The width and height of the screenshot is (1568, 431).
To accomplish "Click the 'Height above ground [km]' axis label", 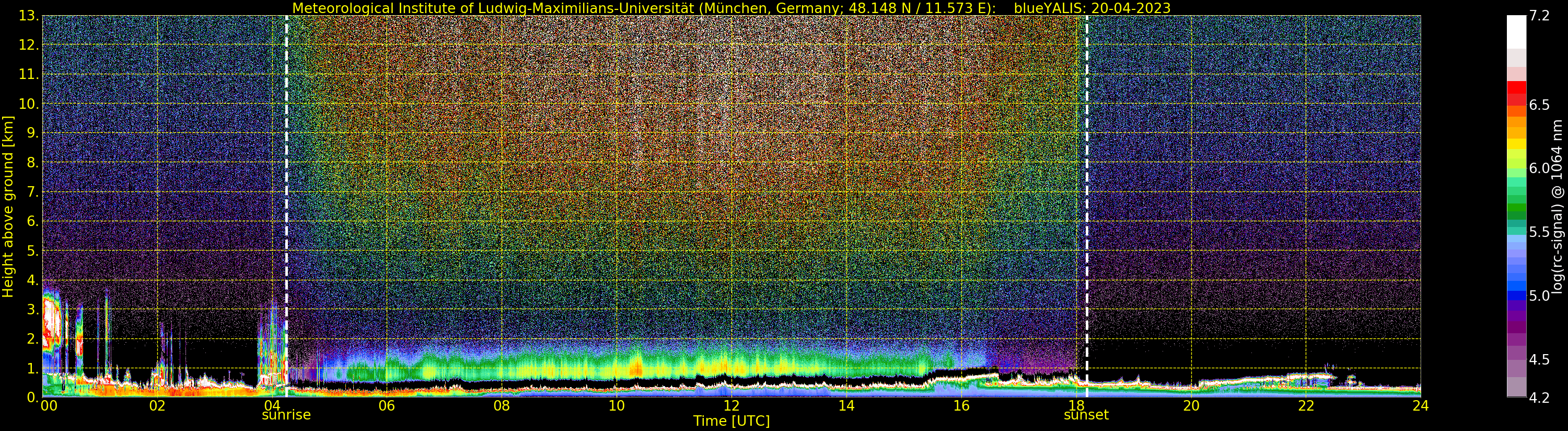I will click(8, 207).
